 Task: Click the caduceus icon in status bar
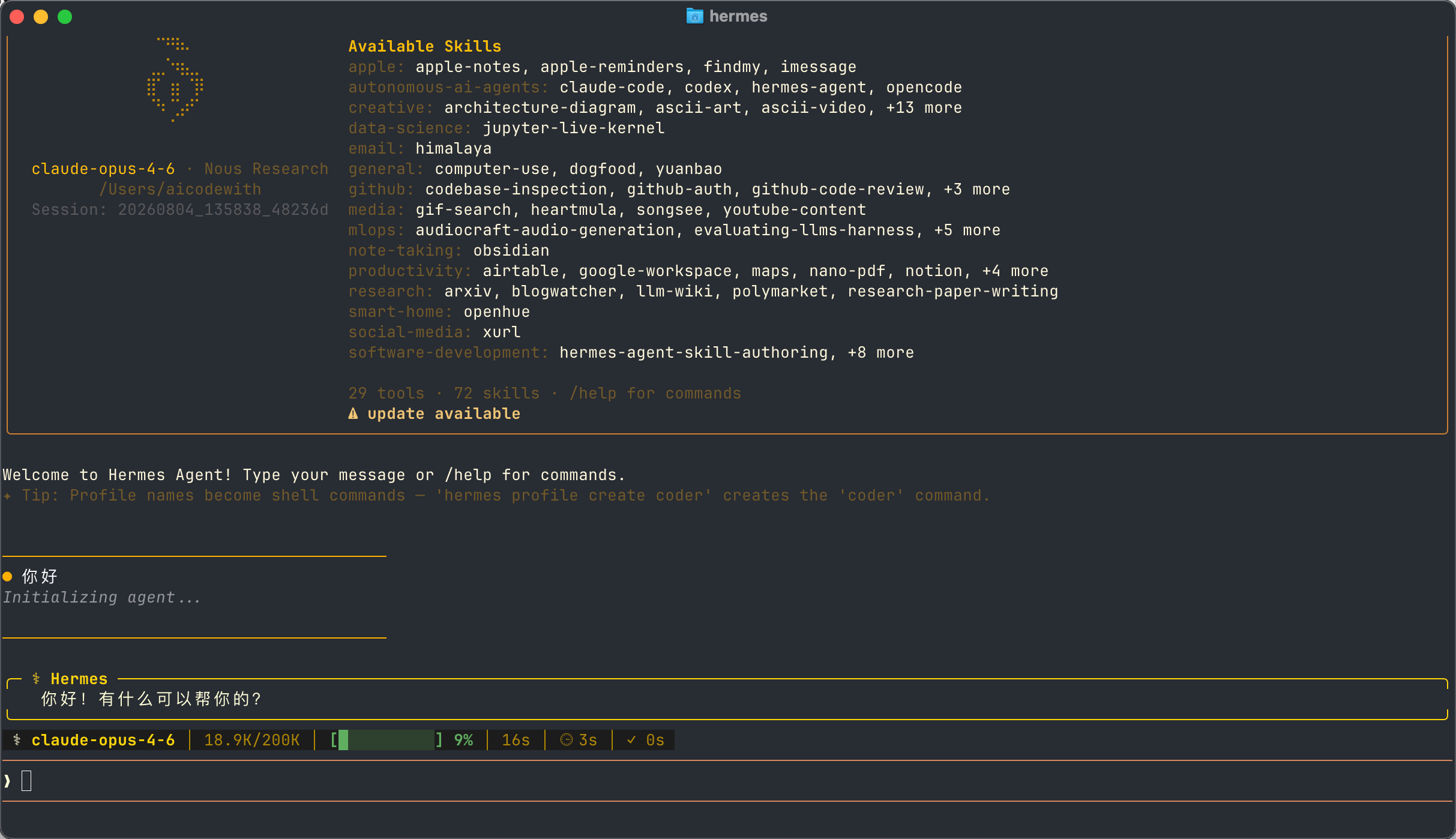pos(17,740)
